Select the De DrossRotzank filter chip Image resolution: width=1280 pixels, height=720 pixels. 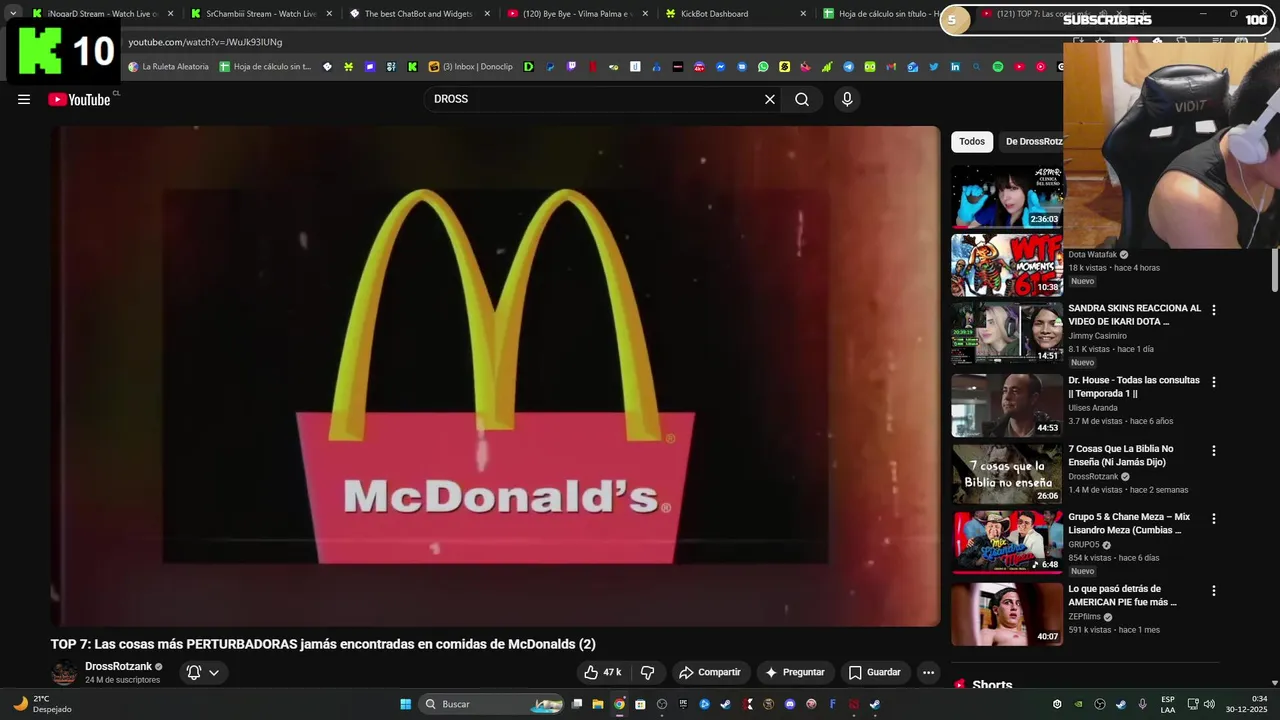[x=1033, y=141]
